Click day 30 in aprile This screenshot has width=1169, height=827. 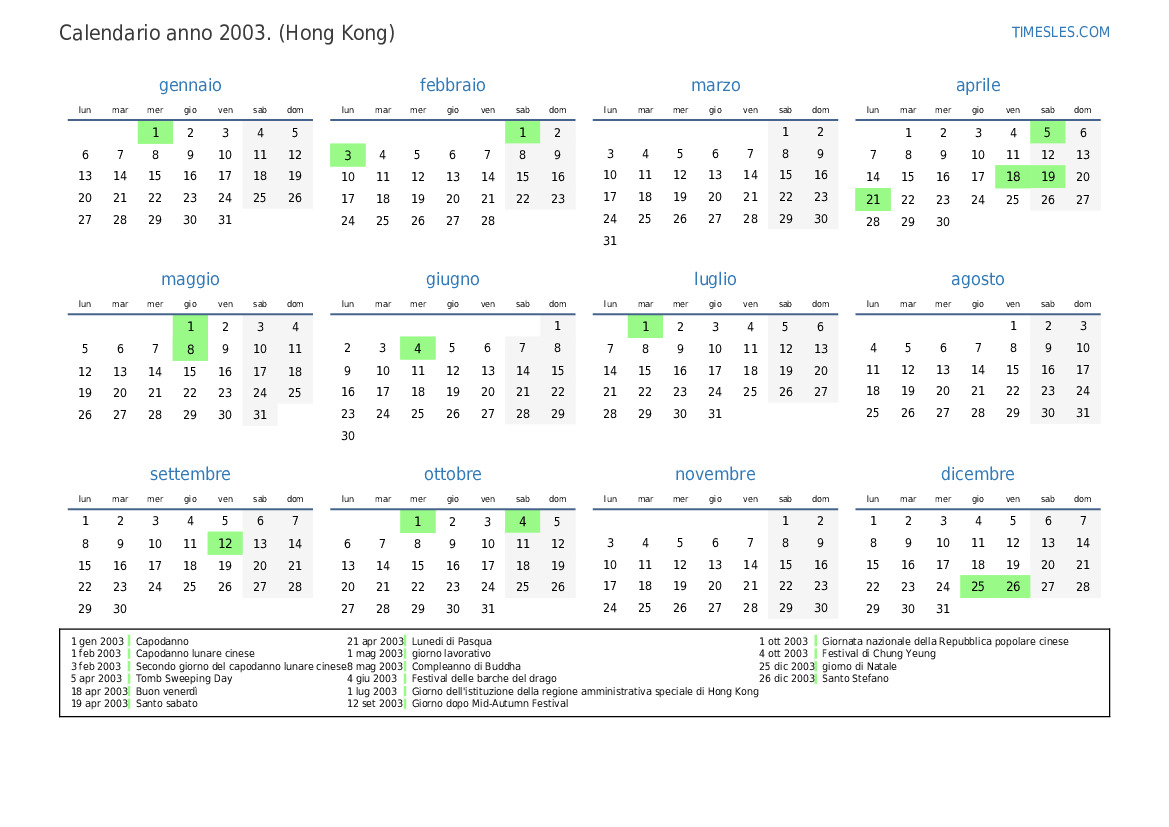point(942,221)
